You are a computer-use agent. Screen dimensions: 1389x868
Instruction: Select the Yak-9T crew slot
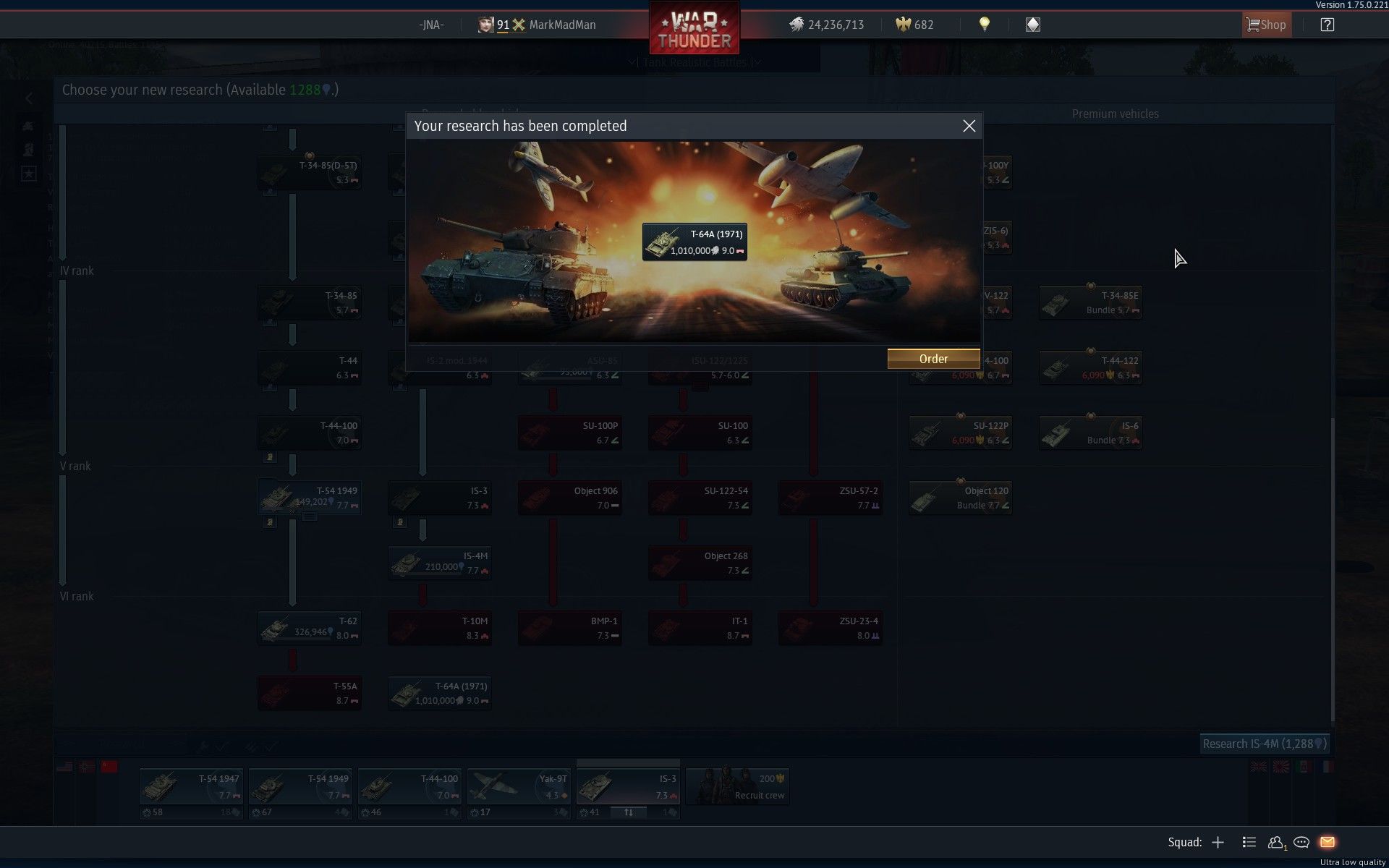(519, 787)
